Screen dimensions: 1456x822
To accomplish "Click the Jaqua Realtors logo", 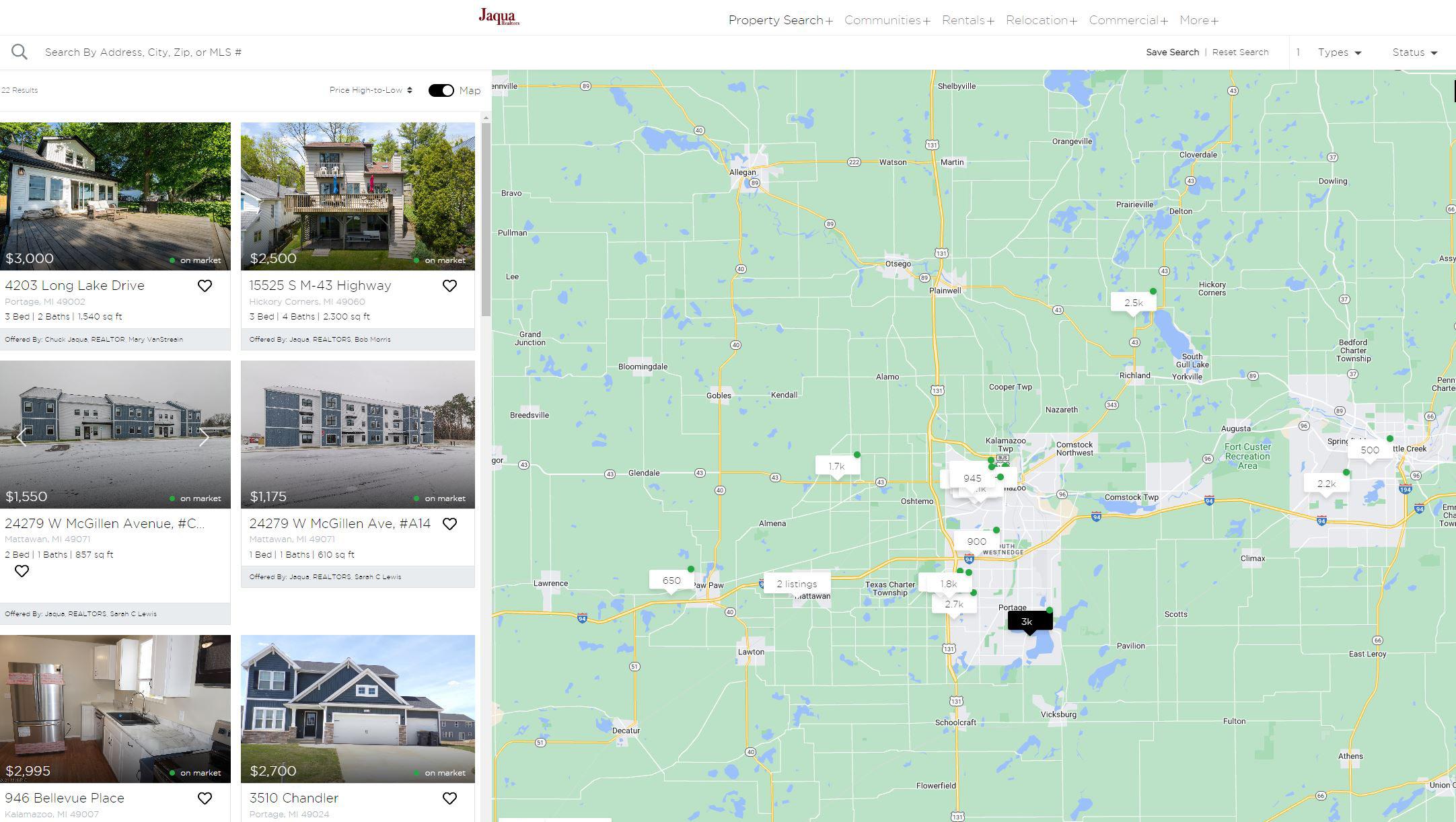I will tap(499, 17).
